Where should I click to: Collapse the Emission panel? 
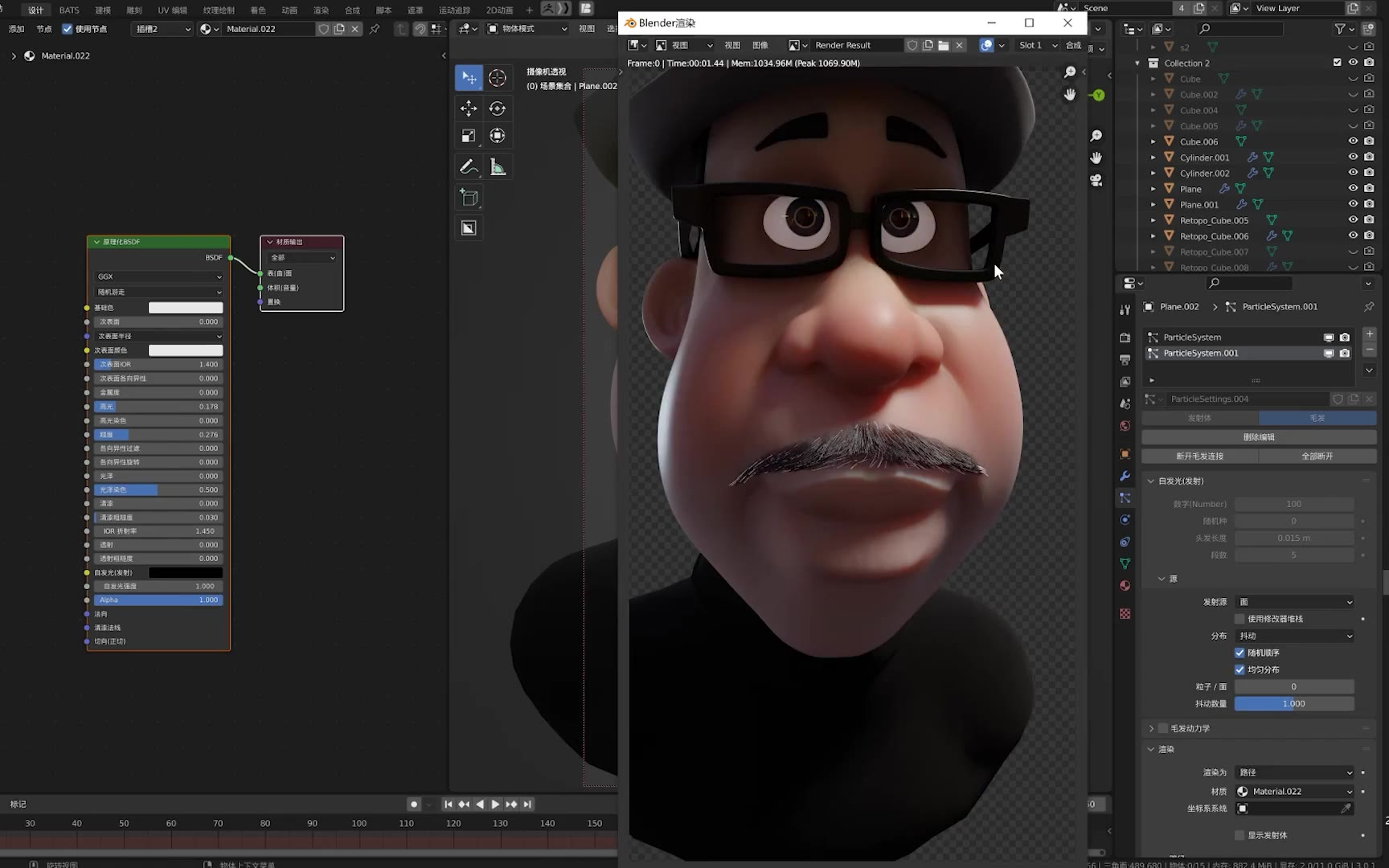1150,481
